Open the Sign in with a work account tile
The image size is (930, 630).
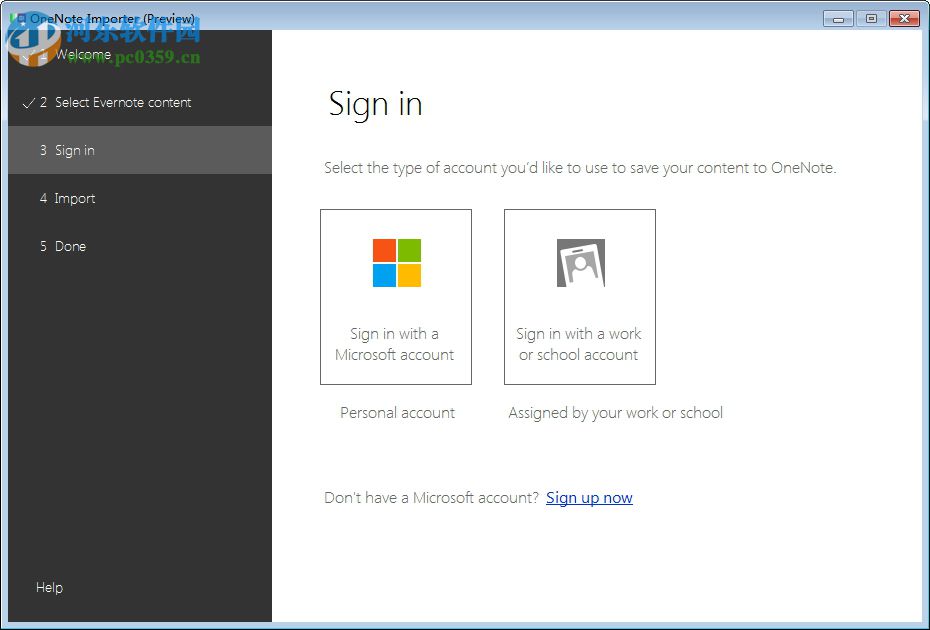pos(579,296)
